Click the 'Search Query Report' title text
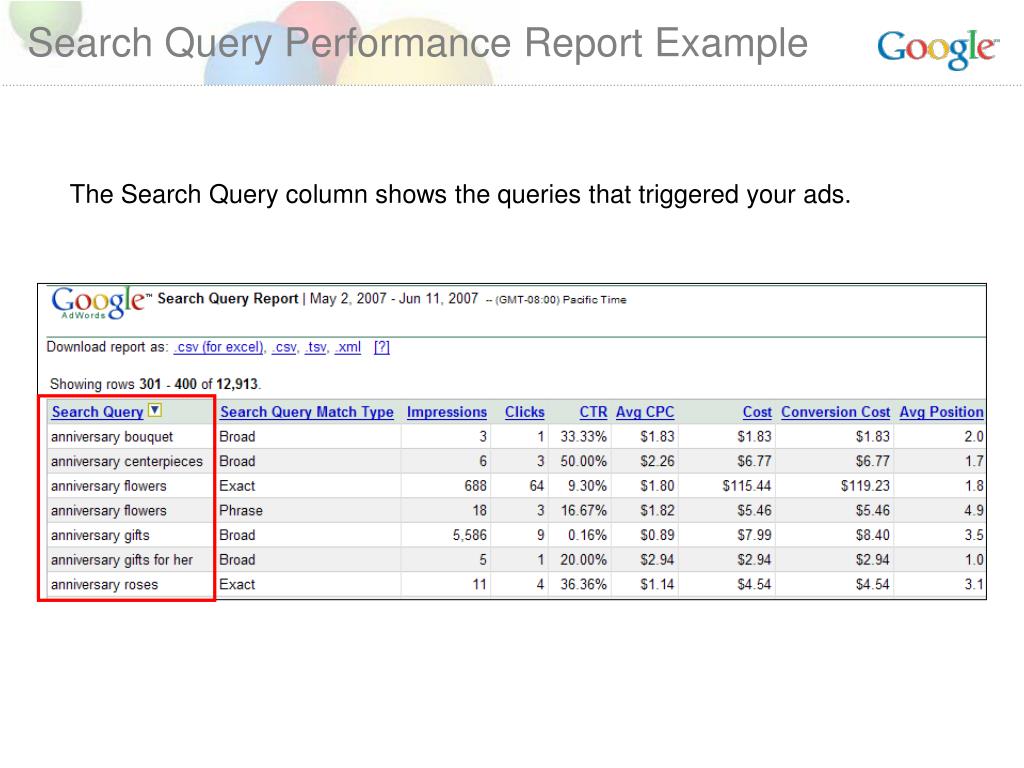The width and height of the screenshot is (1024, 768). point(228,299)
